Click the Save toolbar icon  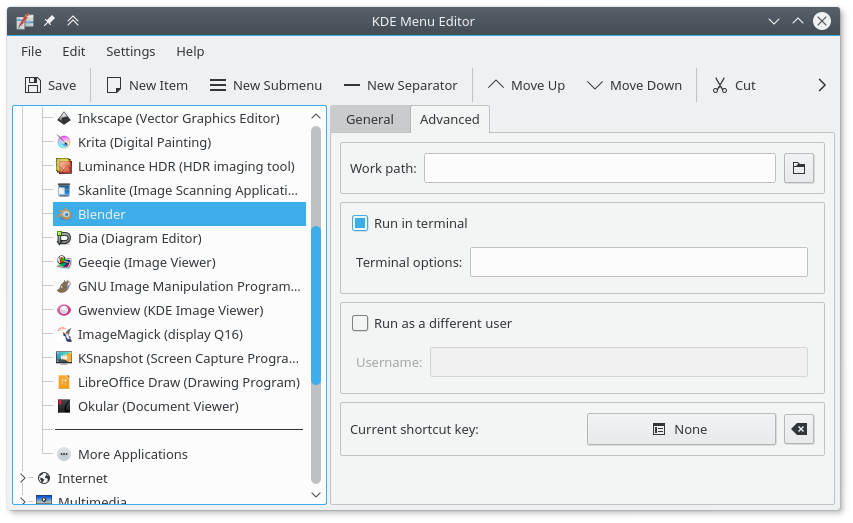click(x=33, y=85)
